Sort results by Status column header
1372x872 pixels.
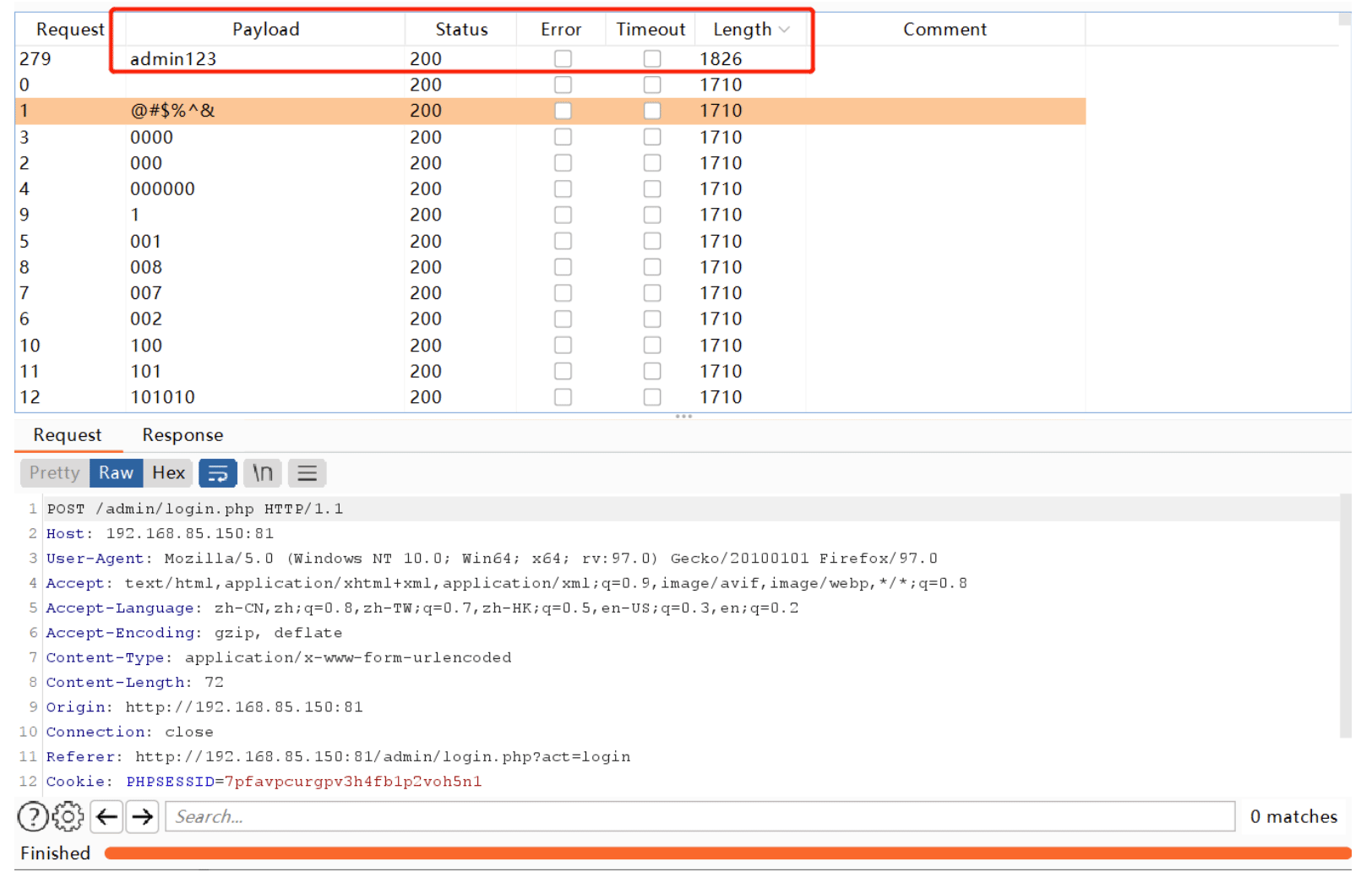[461, 30]
